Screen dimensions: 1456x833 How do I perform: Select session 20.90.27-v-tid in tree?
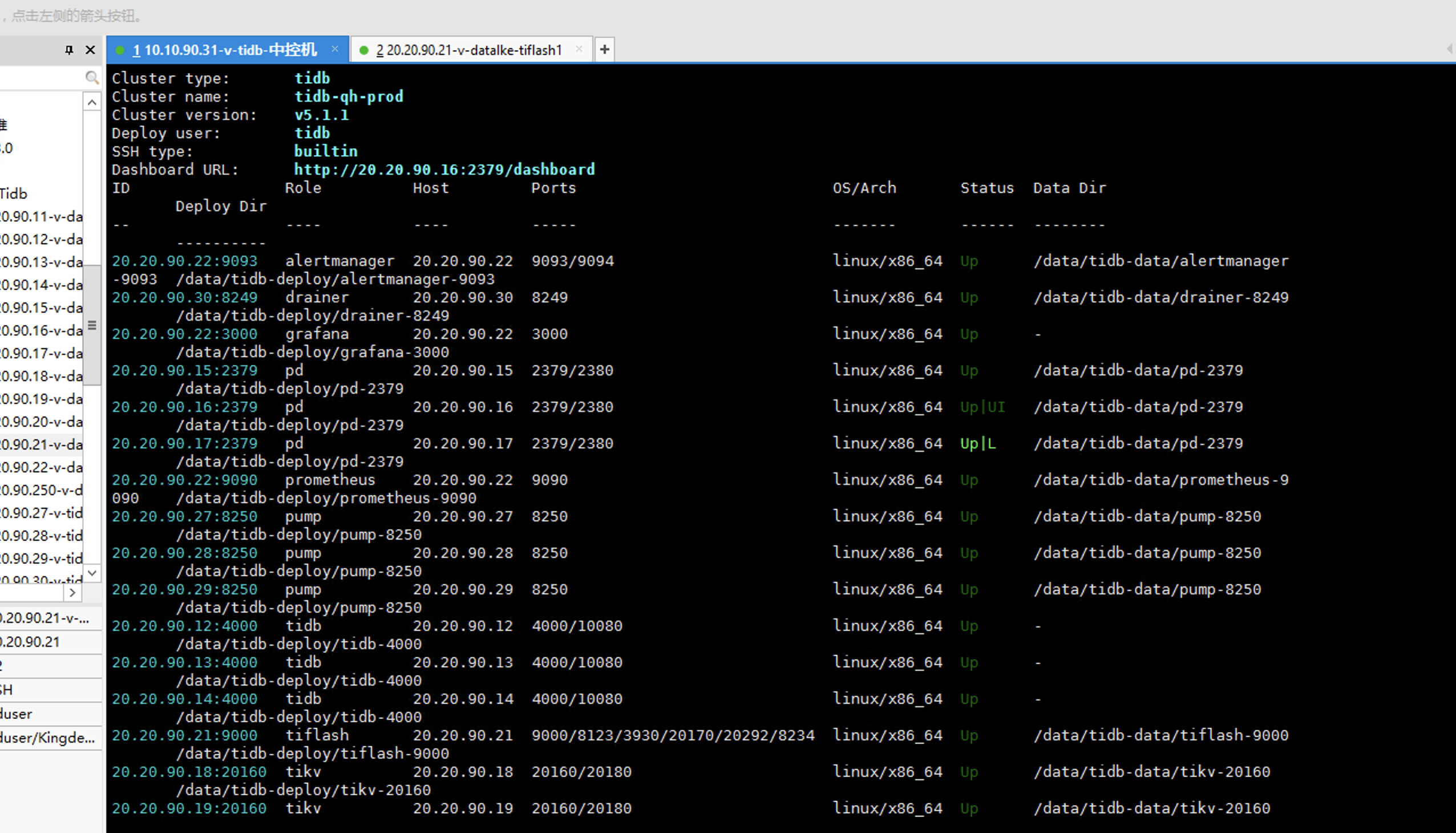[x=41, y=512]
